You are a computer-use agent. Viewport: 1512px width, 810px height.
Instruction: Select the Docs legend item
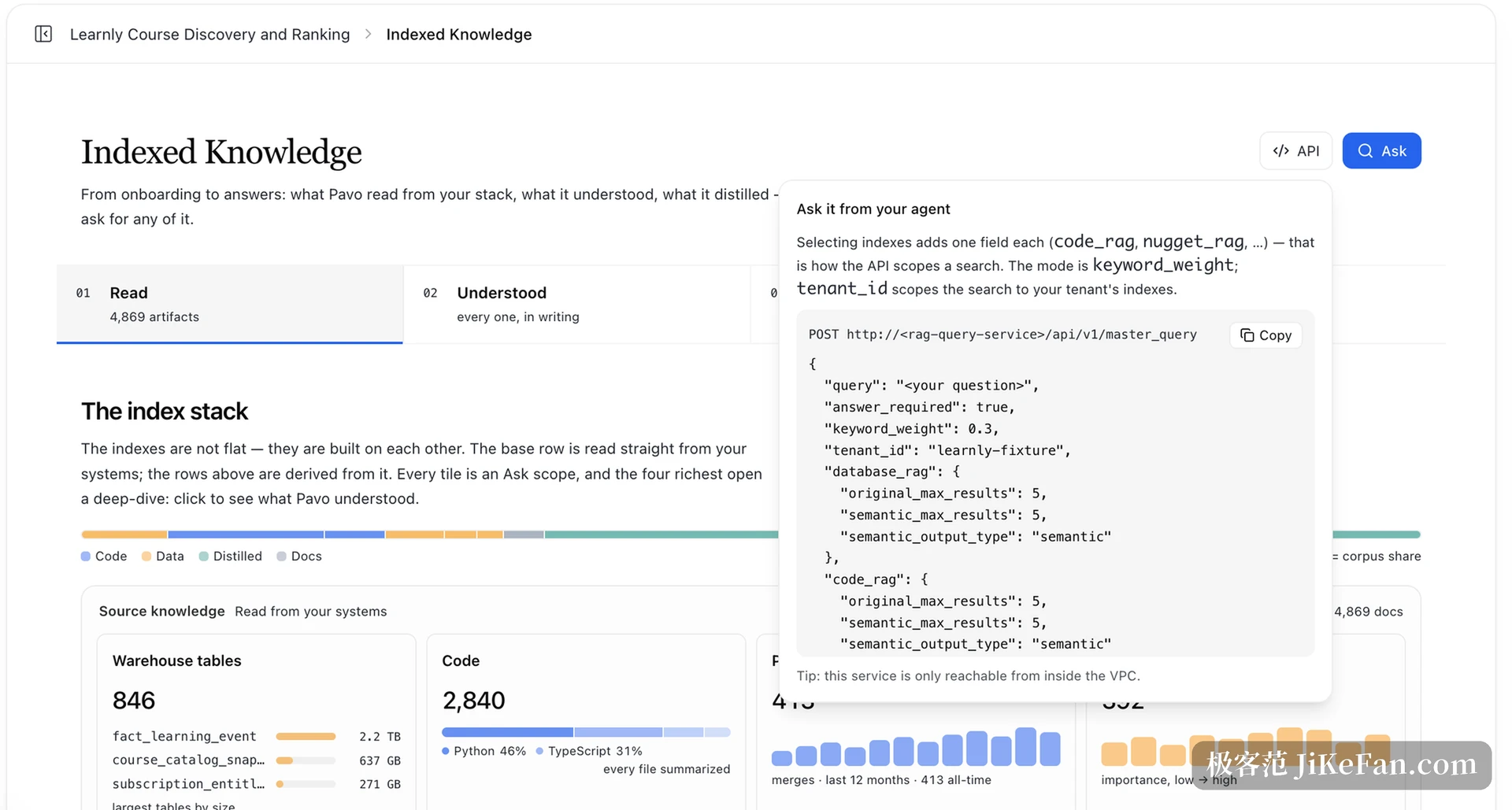[x=299, y=557]
